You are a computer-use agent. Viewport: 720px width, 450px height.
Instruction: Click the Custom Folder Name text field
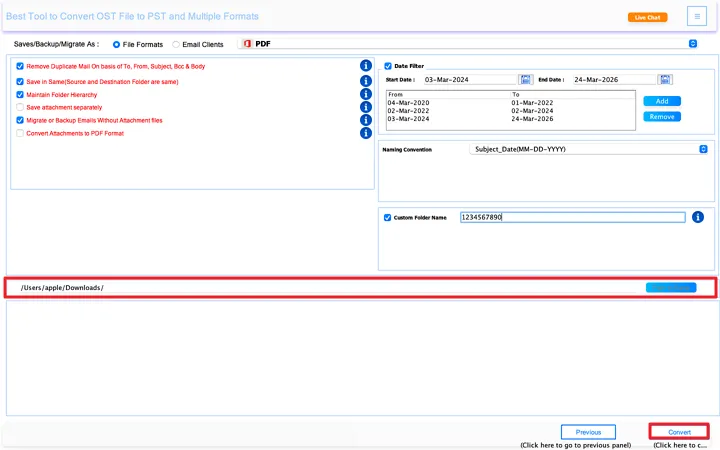(572, 217)
